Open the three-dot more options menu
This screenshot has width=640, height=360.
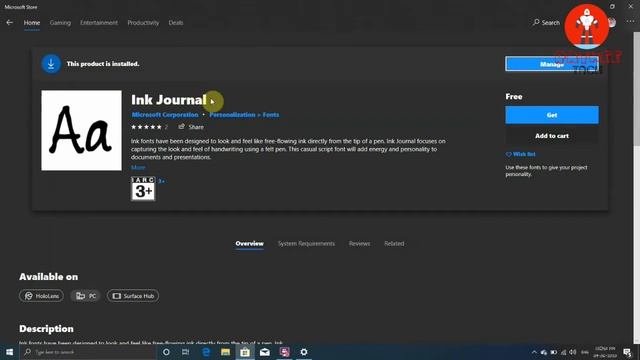click(630, 22)
